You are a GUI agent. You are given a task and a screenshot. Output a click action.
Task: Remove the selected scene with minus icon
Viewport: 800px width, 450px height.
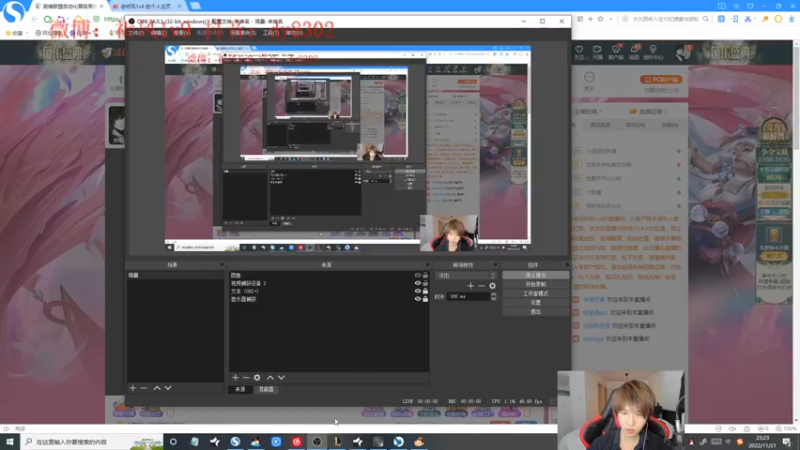[144, 388]
